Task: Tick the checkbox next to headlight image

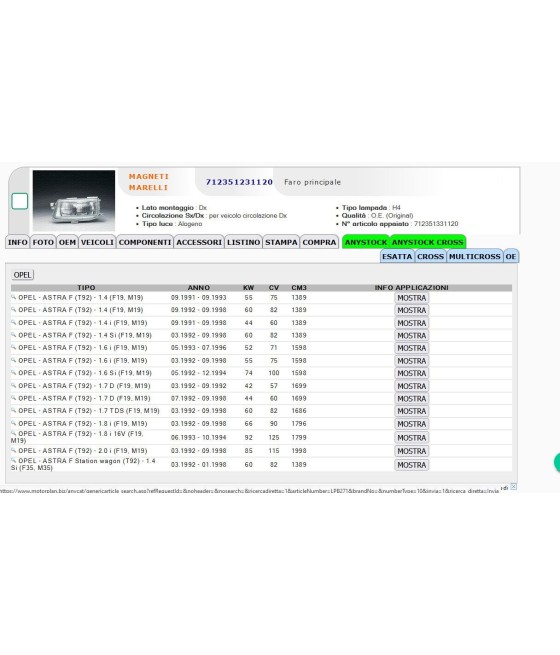Action: [x=20, y=201]
